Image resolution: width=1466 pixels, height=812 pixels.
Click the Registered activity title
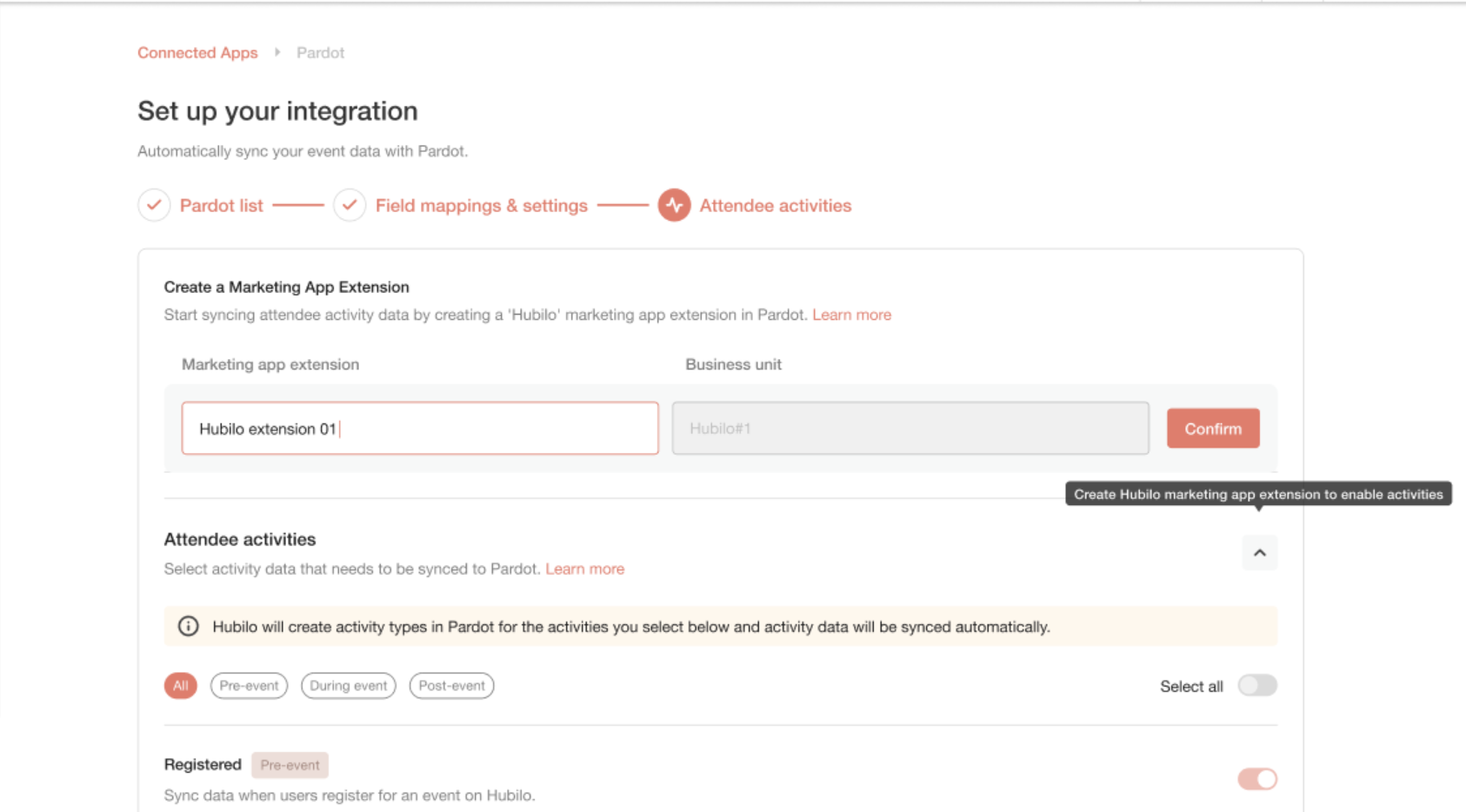(203, 764)
